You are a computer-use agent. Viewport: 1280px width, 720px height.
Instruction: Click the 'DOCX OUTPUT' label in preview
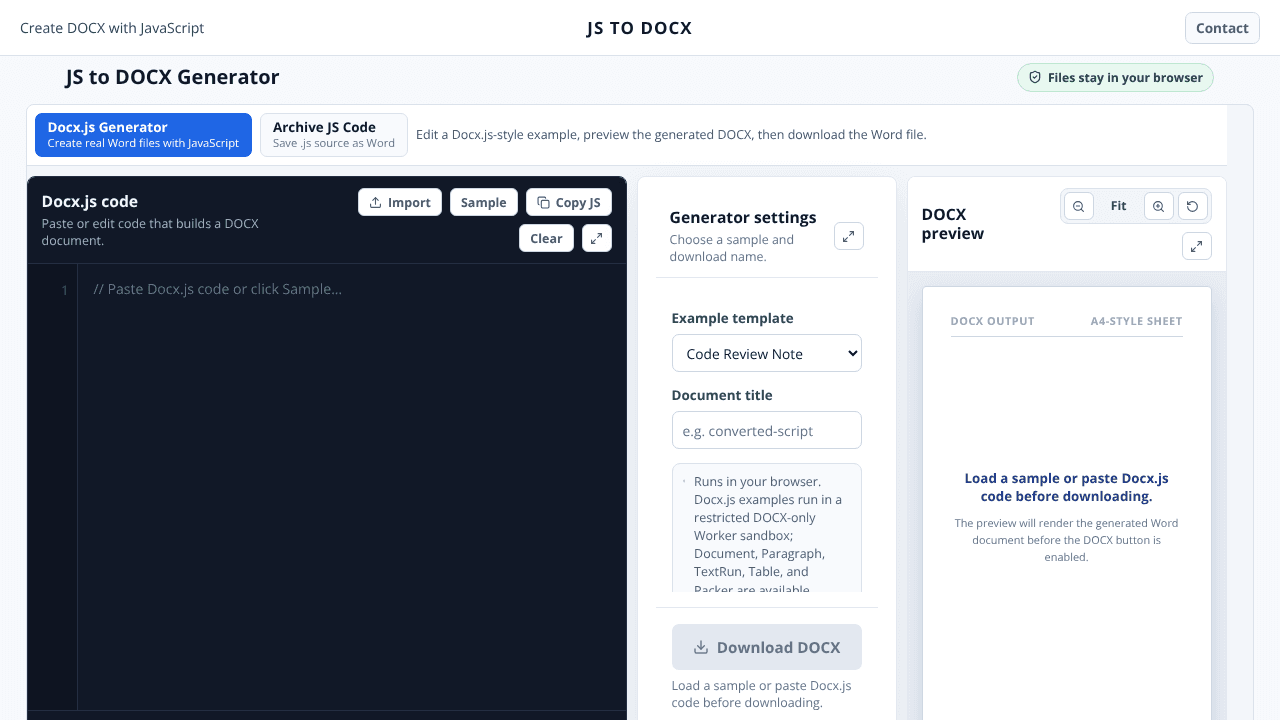(x=992, y=321)
